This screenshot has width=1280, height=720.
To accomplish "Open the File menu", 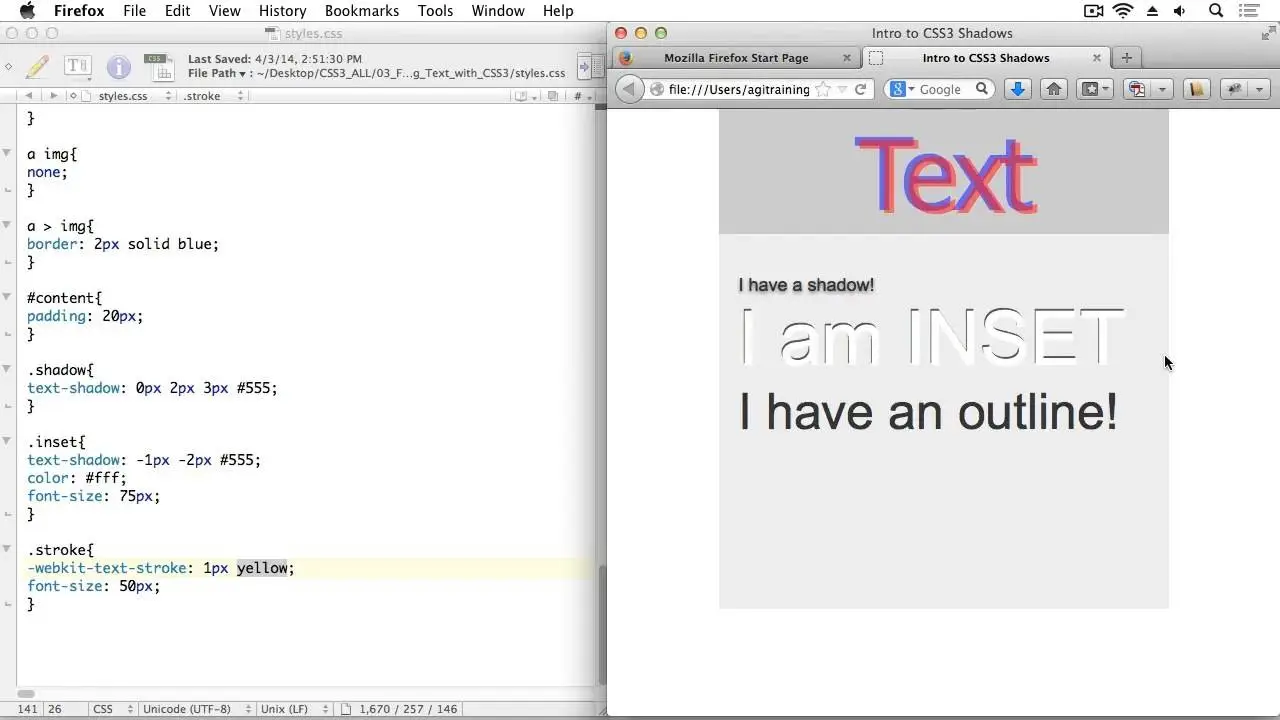I will [134, 11].
